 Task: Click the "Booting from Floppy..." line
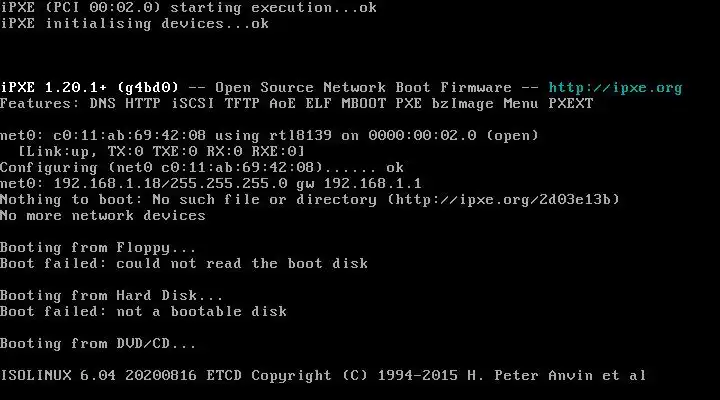tap(98, 247)
